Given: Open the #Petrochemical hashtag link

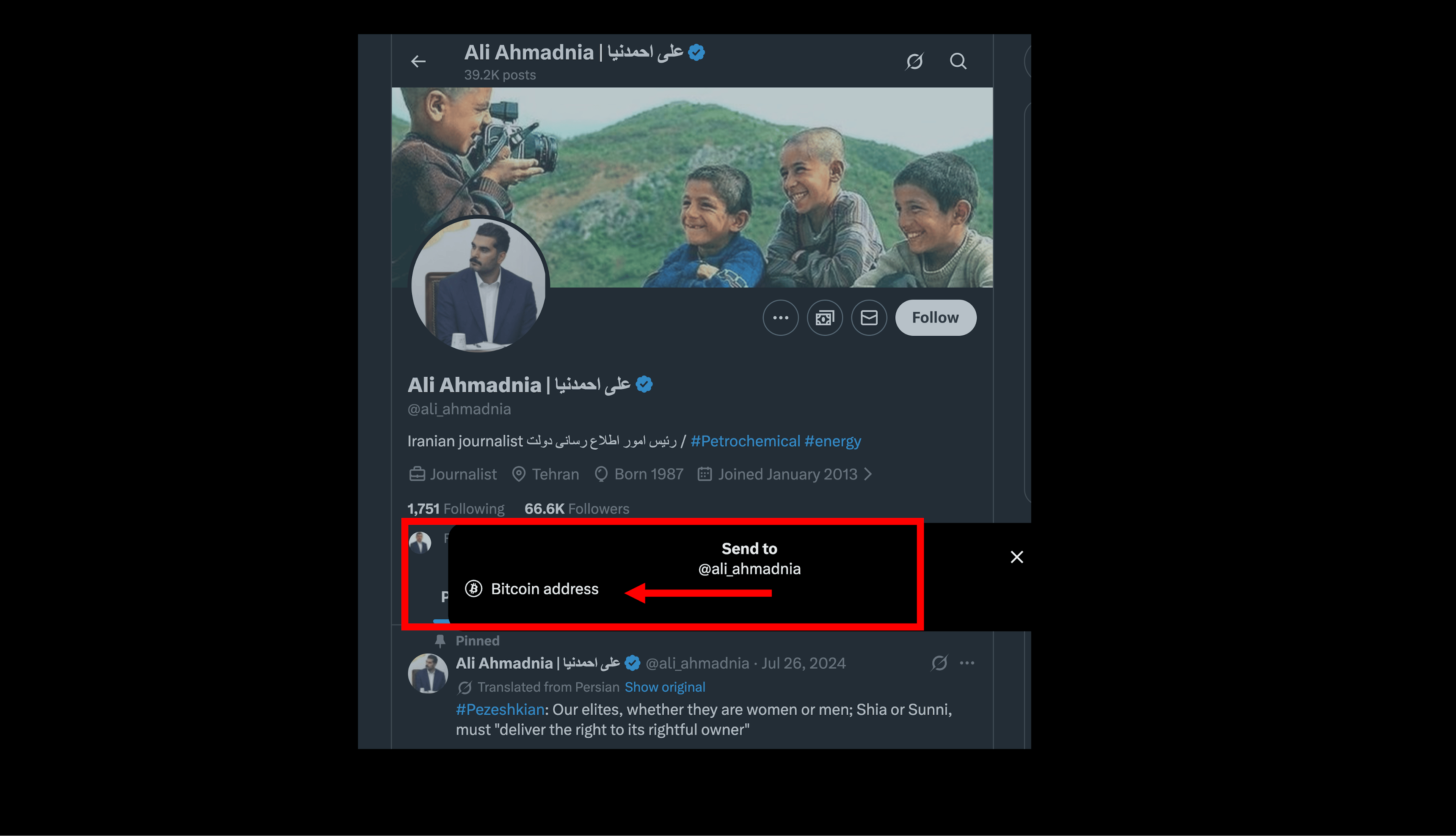Looking at the screenshot, I should coord(745,441).
